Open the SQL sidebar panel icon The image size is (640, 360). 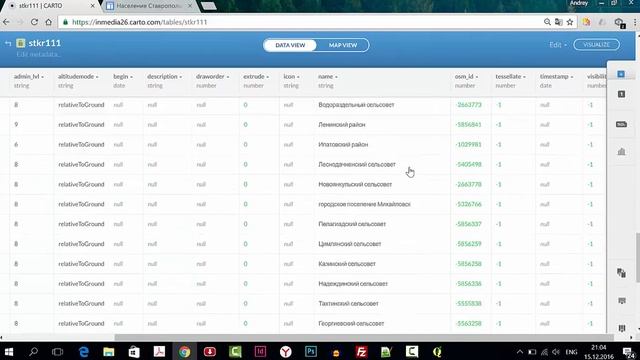(x=621, y=124)
